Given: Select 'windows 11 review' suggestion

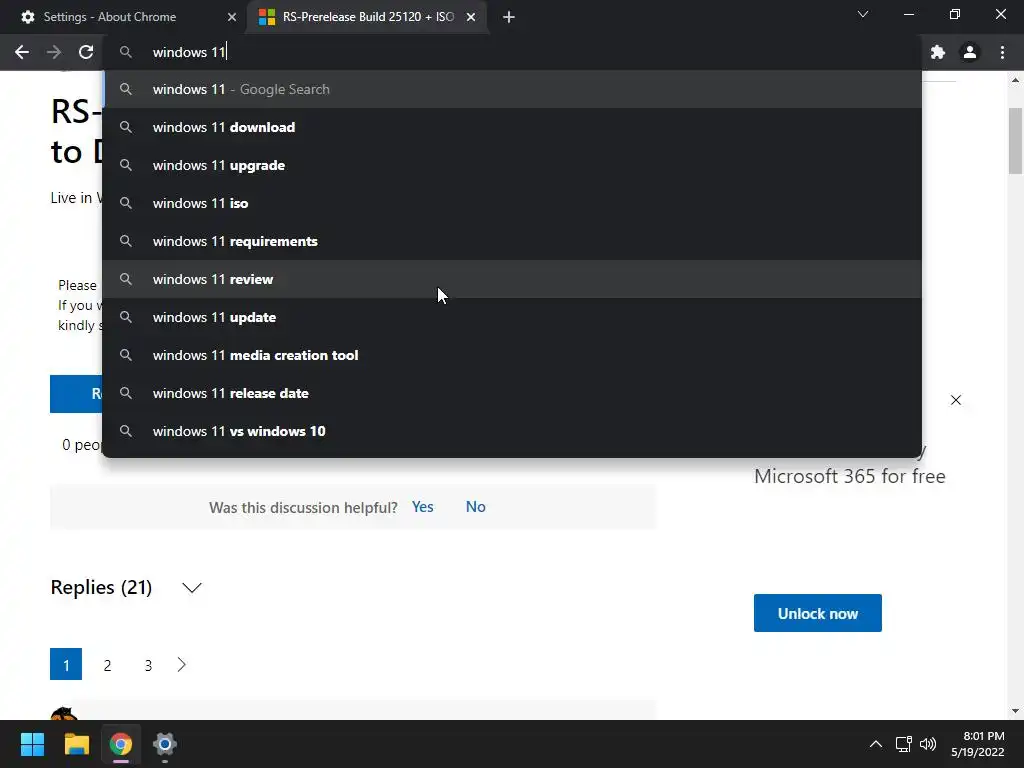Looking at the screenshot, I should point(512,279).
